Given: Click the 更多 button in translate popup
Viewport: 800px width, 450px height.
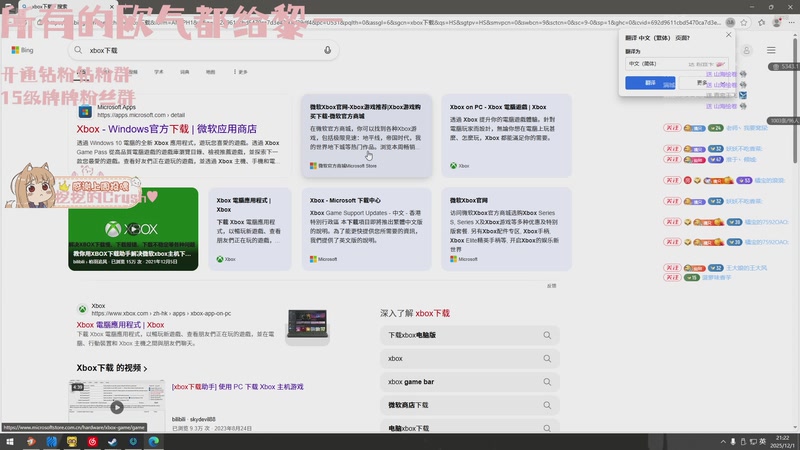Looking at the screenshot, I should pyautogui.click(x=703, y=83).
